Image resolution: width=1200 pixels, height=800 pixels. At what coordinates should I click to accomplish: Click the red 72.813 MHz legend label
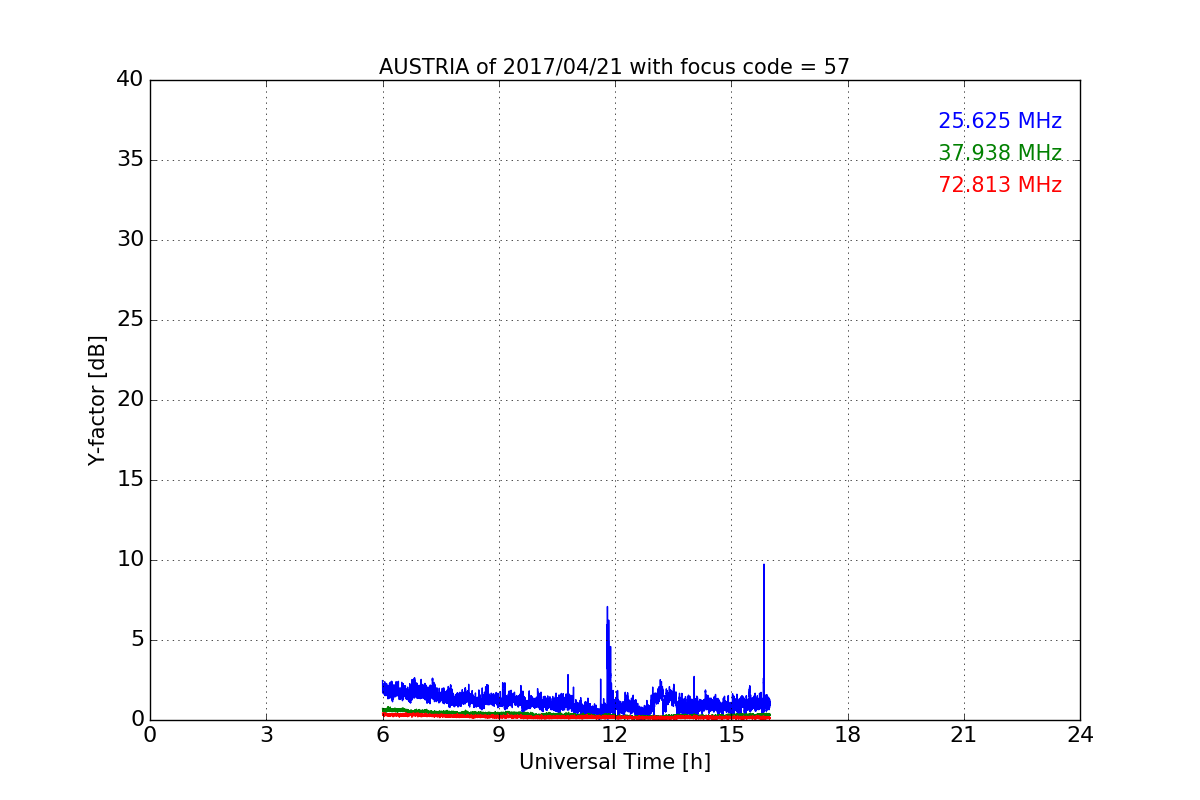click(999, 185)
